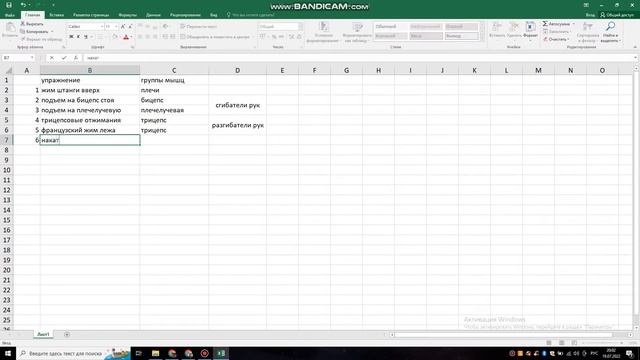This screenshot has width=640, height=360.
Task: Open the Windows Start menu
Action: (8, 353)
